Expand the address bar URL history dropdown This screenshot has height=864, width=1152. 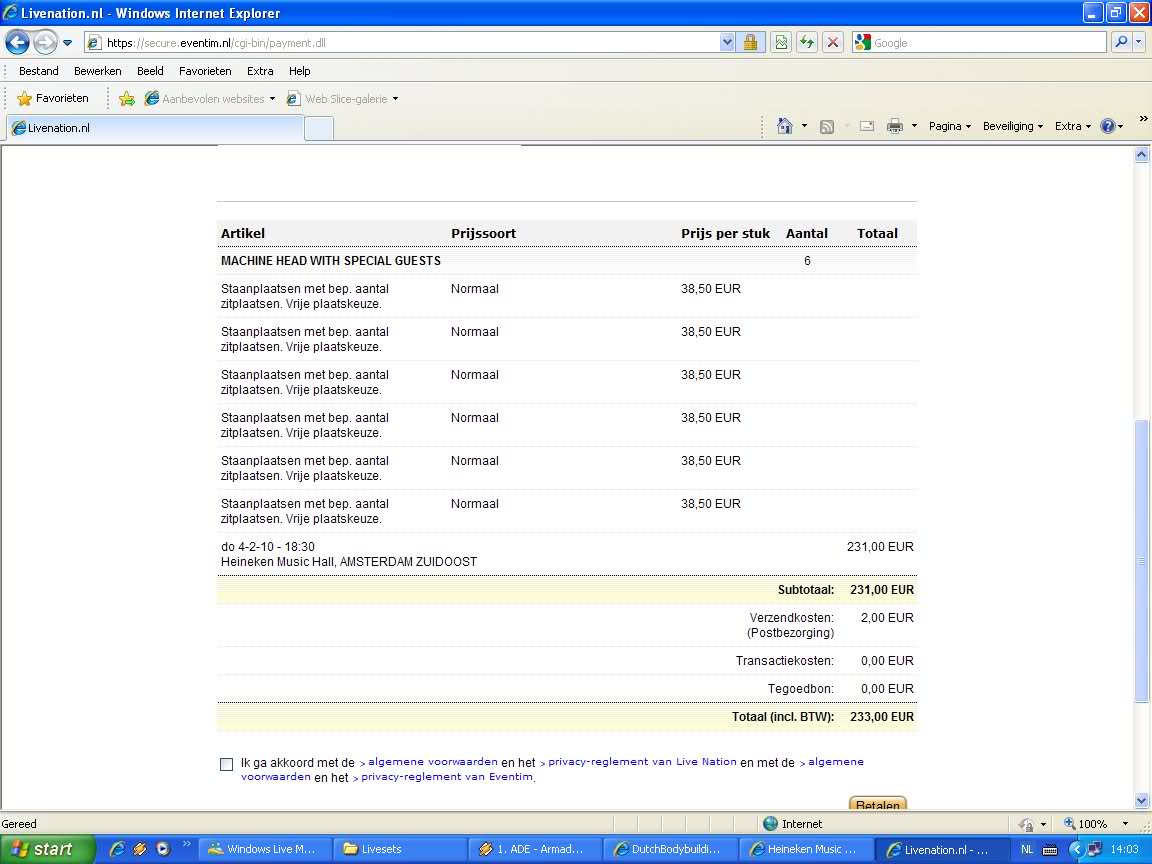pos(727,43)
